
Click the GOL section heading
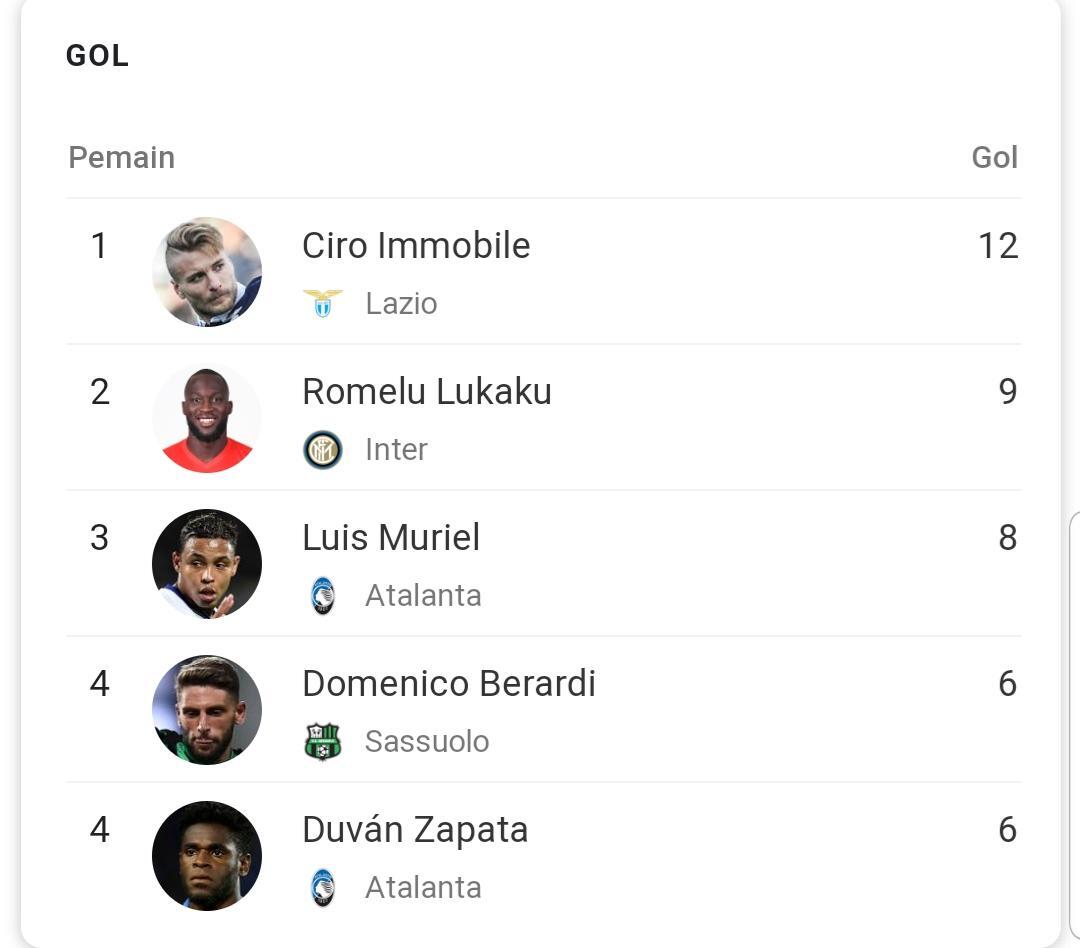(97, 56)
